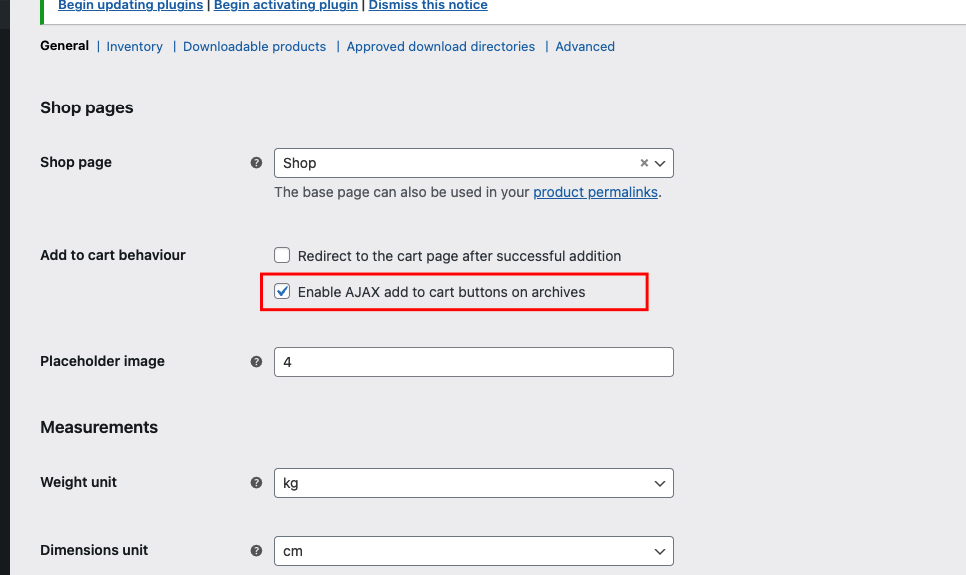Click the Placeholder image help icon

click(x=256, y=362)
